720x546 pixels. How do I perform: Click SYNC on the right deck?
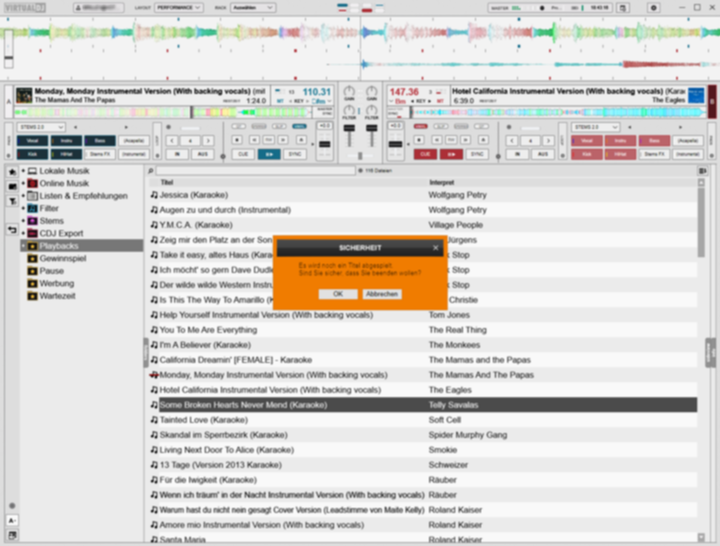pyautogui.click(x=477, y=154)
